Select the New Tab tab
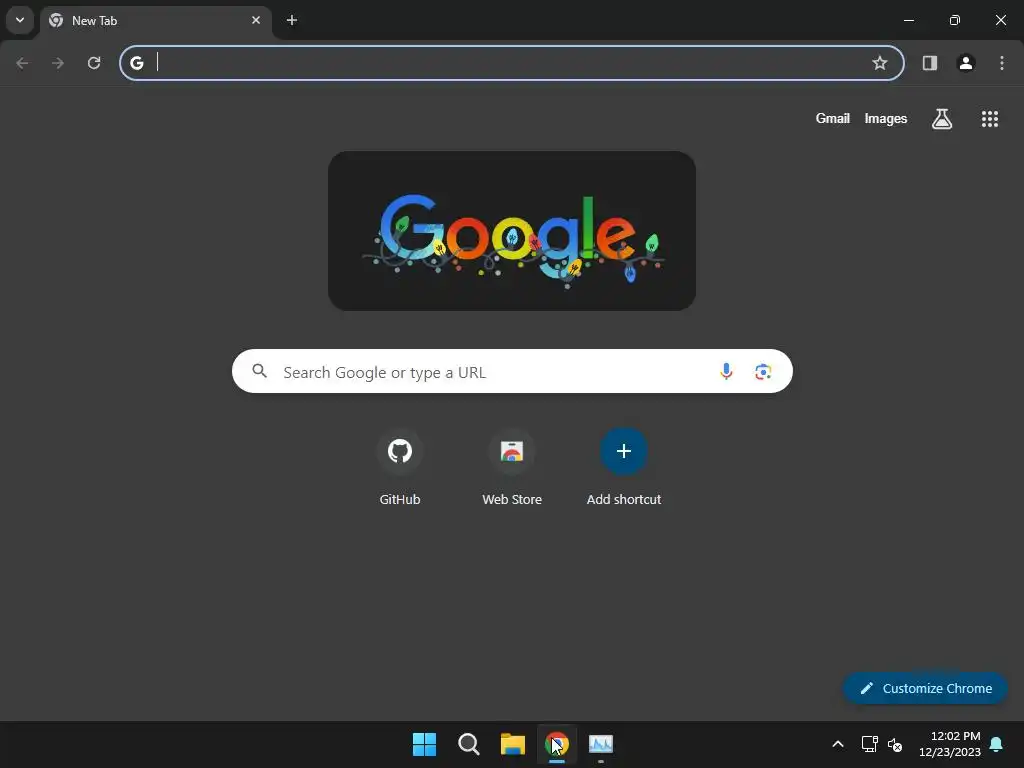 (x=155, y=20)
